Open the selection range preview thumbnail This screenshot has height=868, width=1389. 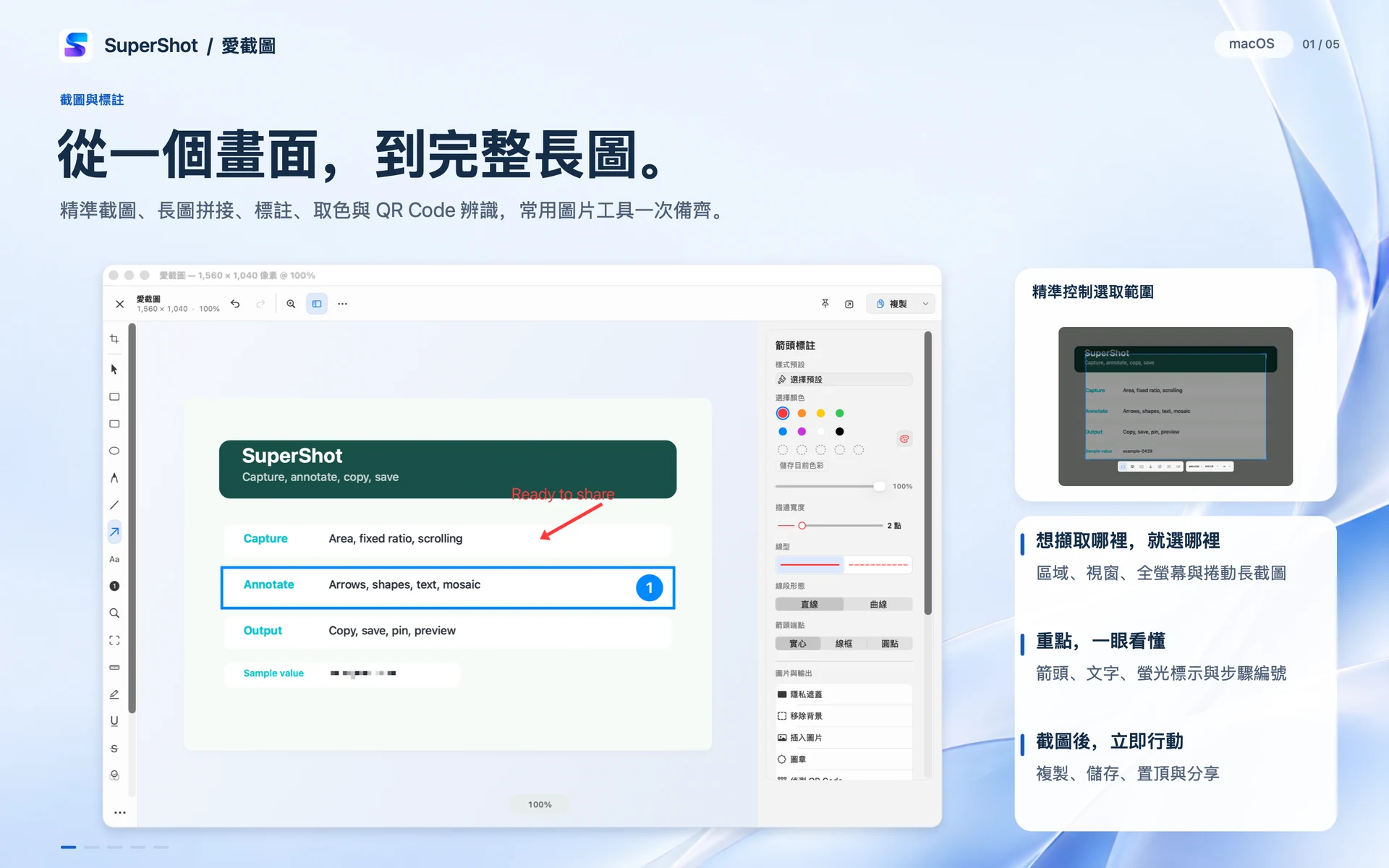coord(1176,407)
